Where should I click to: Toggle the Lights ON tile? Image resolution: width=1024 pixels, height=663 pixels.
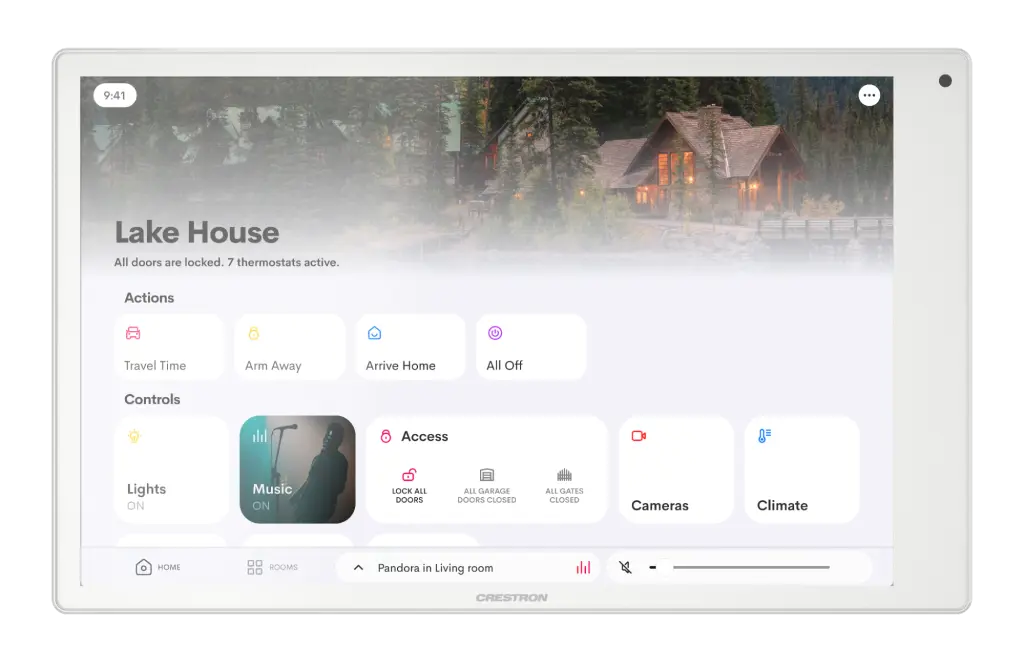171,469
